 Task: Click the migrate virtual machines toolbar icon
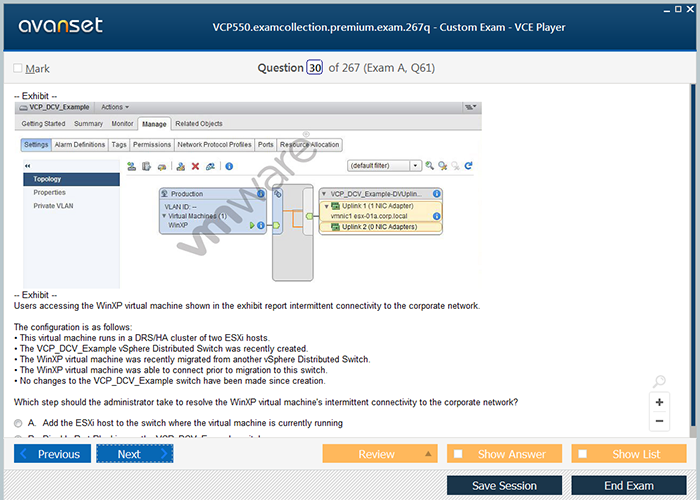coord(180,166)
